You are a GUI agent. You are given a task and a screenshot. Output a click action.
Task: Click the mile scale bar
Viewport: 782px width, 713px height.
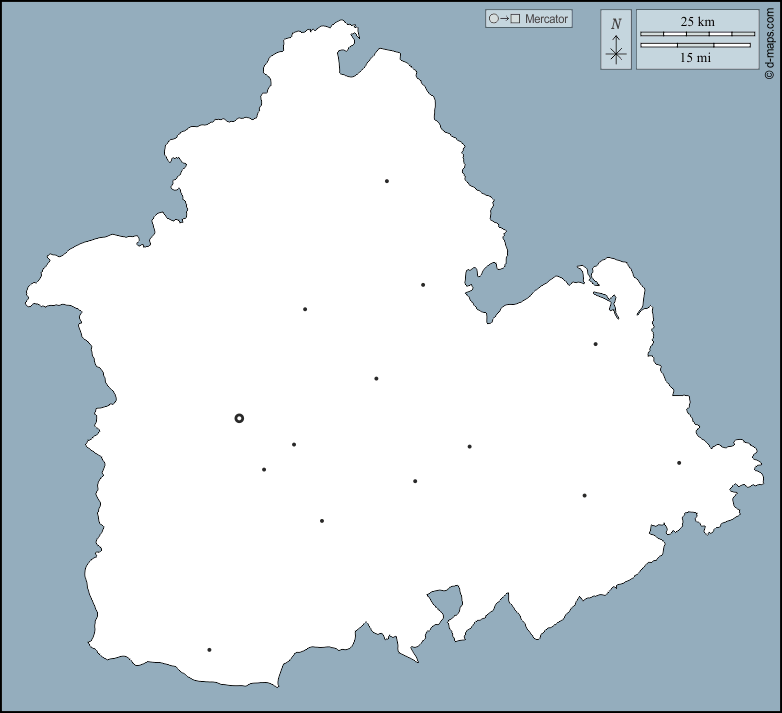coord(695,45)
